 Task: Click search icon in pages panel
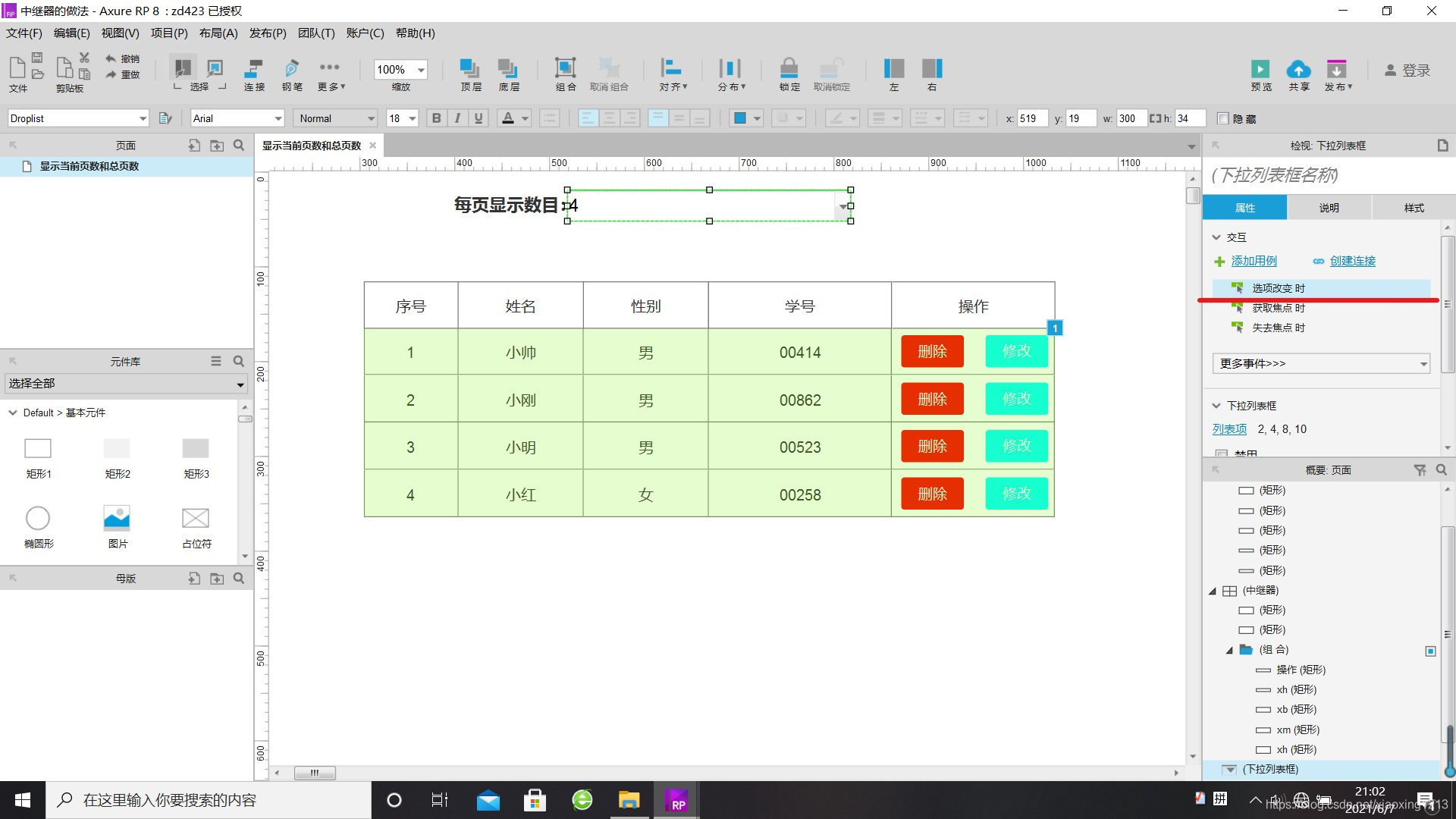239,145
